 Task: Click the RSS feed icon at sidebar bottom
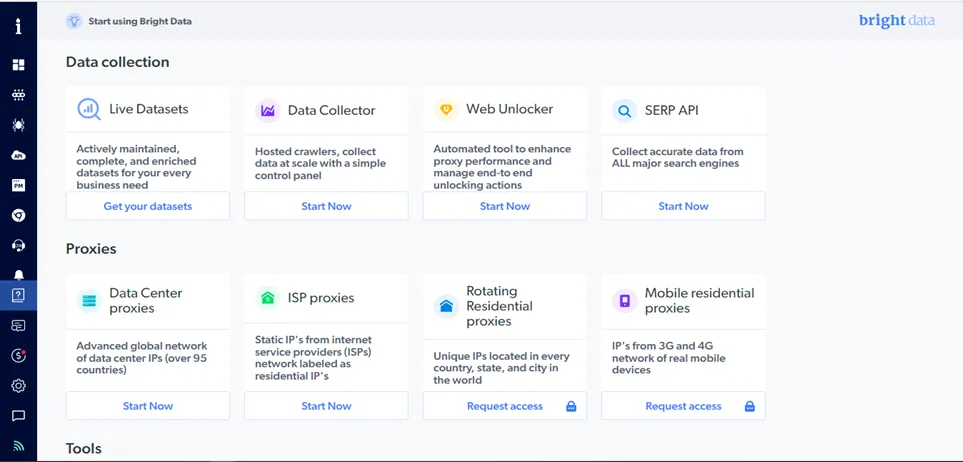coord(18,446)
